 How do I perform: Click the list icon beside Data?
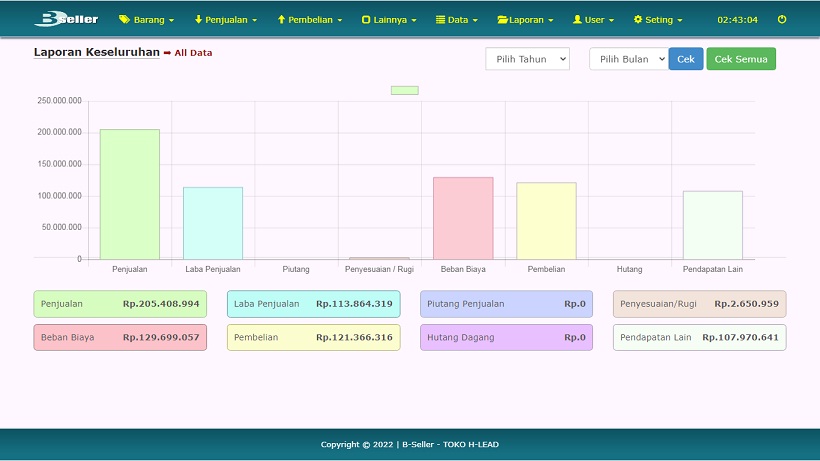[441, 19]
